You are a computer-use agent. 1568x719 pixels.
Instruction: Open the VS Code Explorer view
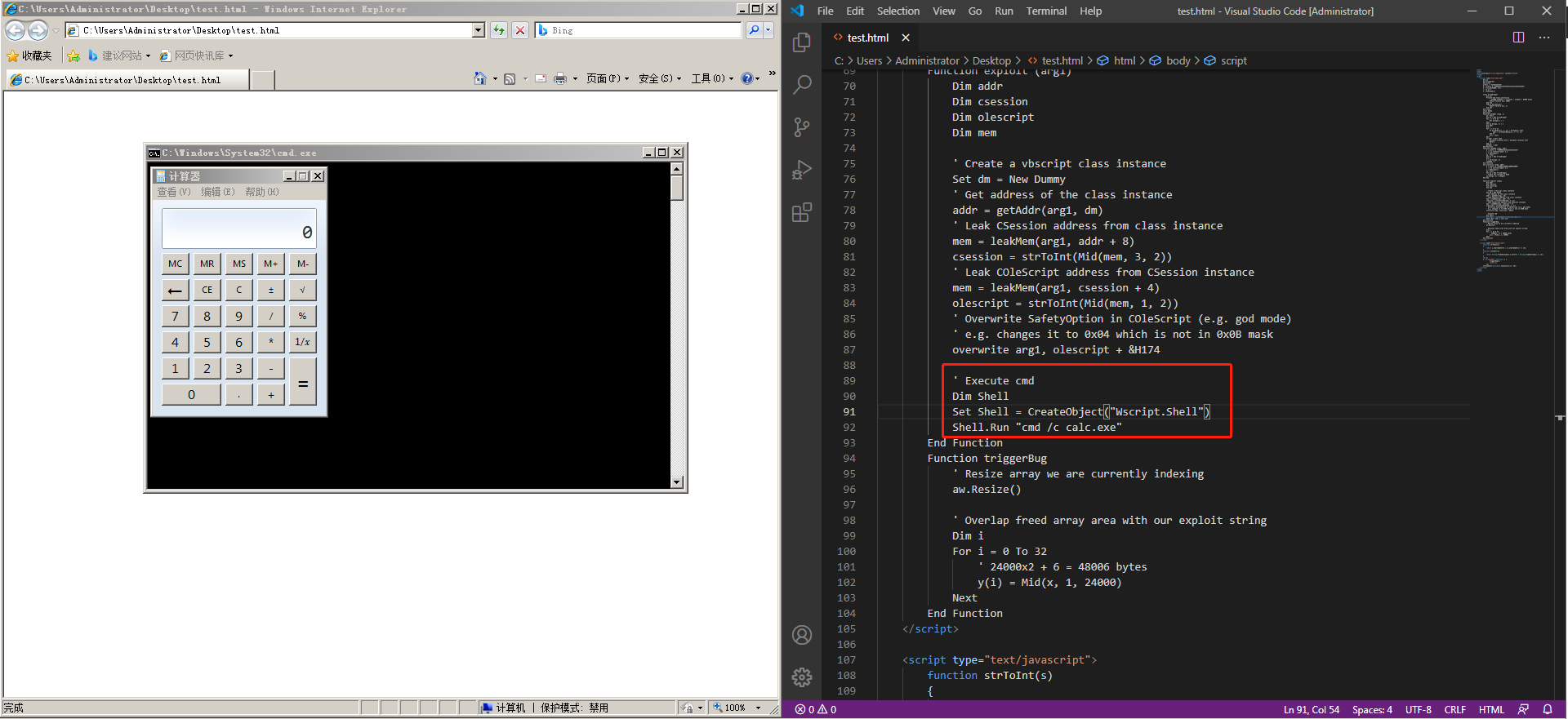point(802,42)
